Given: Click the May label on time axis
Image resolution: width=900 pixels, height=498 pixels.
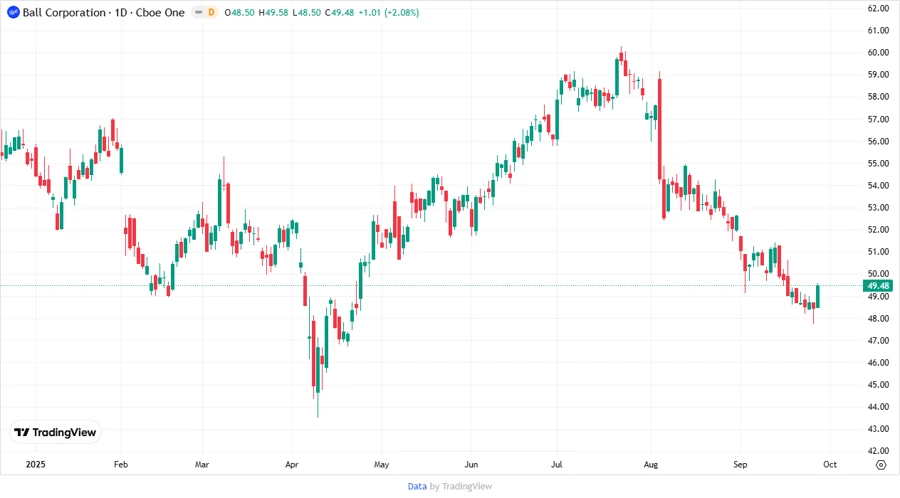Looking at the screenshot, I should (x=382, y=464).
